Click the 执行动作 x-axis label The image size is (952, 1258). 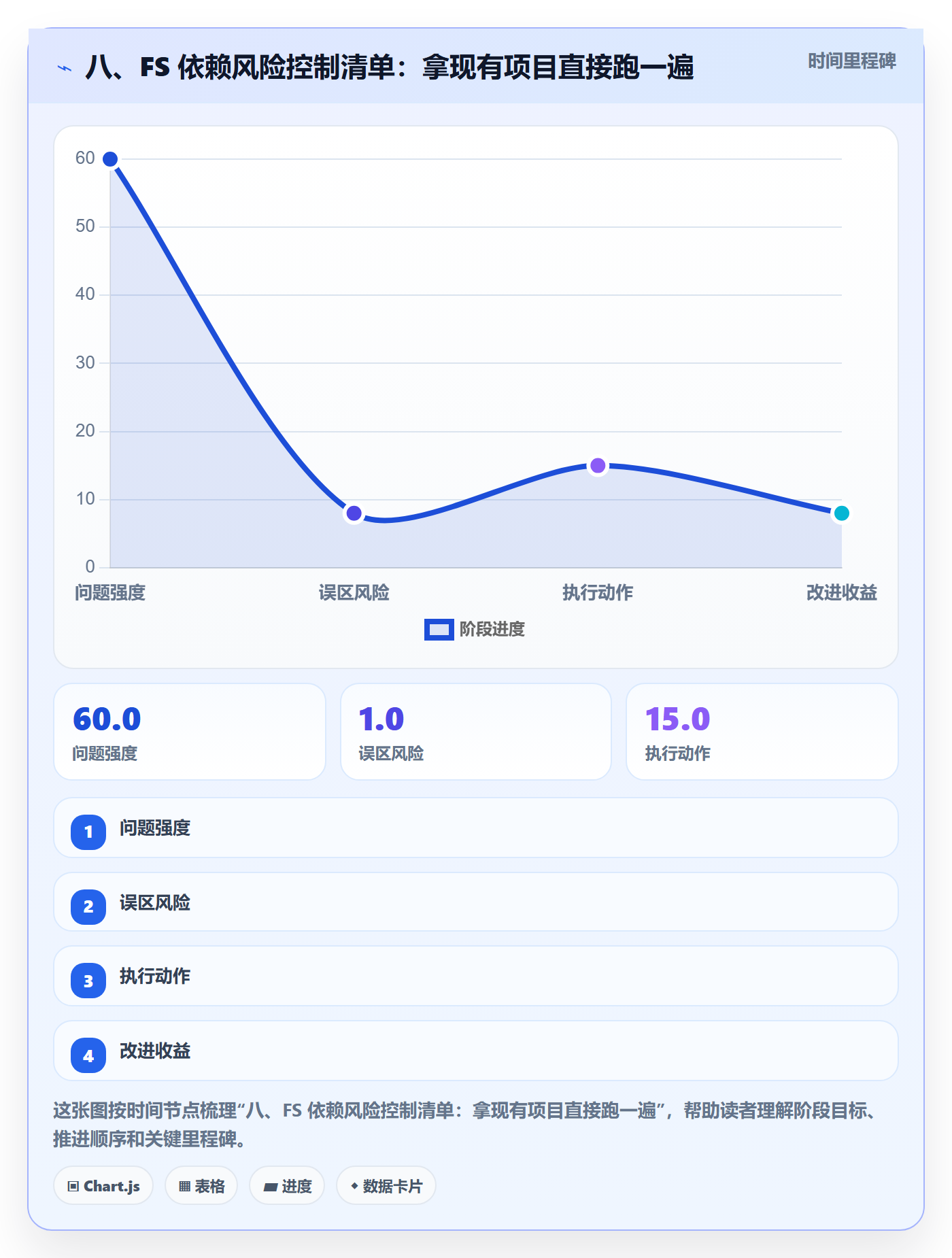click(x=598, y=592)
